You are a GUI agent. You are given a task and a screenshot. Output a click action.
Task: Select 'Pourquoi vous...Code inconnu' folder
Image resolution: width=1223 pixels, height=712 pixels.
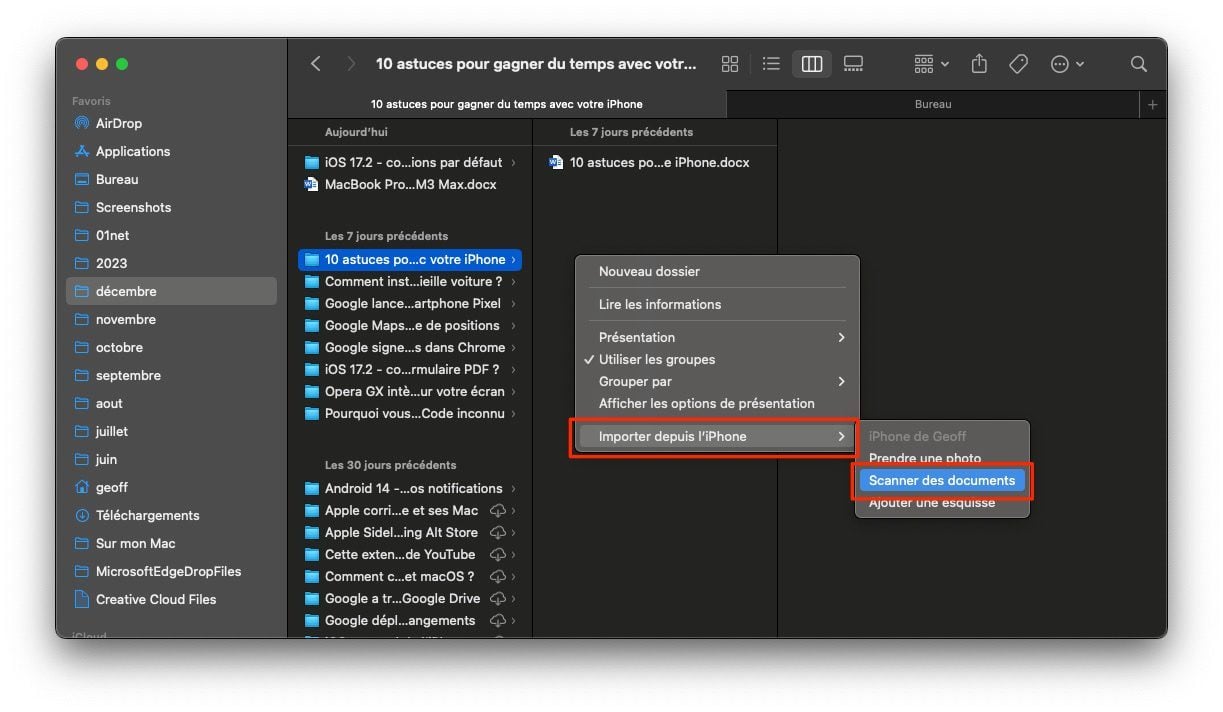[410, 413]
